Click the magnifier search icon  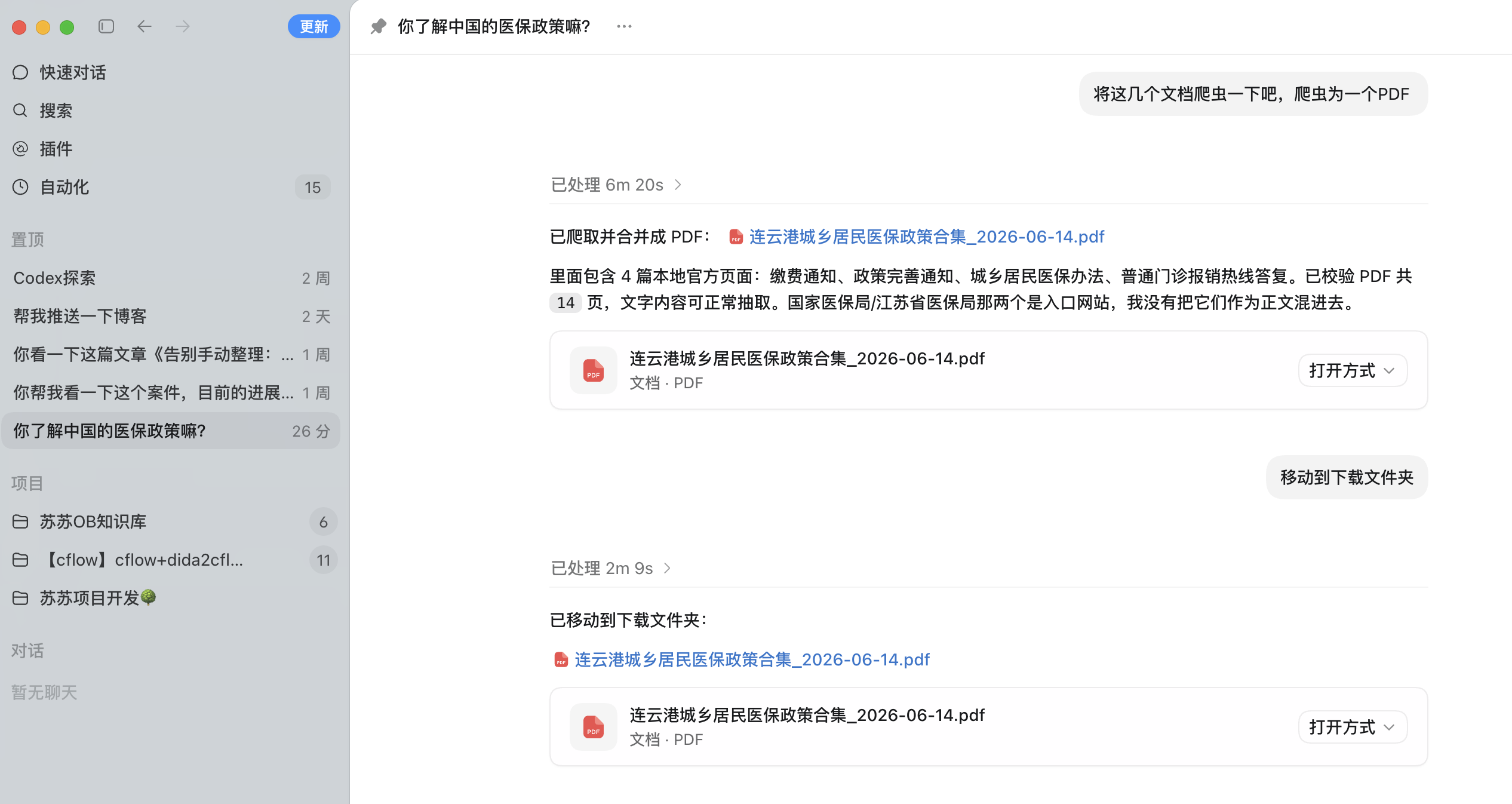pos(20,111)
